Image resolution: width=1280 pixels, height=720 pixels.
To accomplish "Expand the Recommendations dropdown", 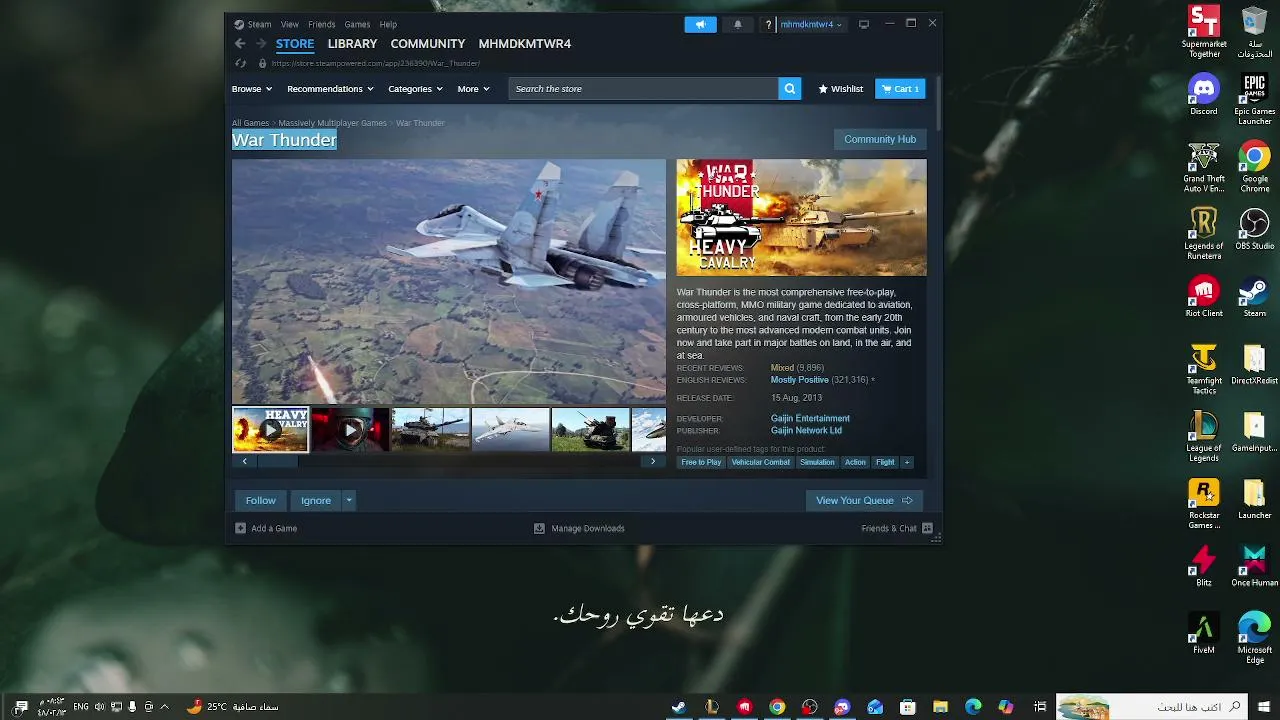I will pos(330,89).
